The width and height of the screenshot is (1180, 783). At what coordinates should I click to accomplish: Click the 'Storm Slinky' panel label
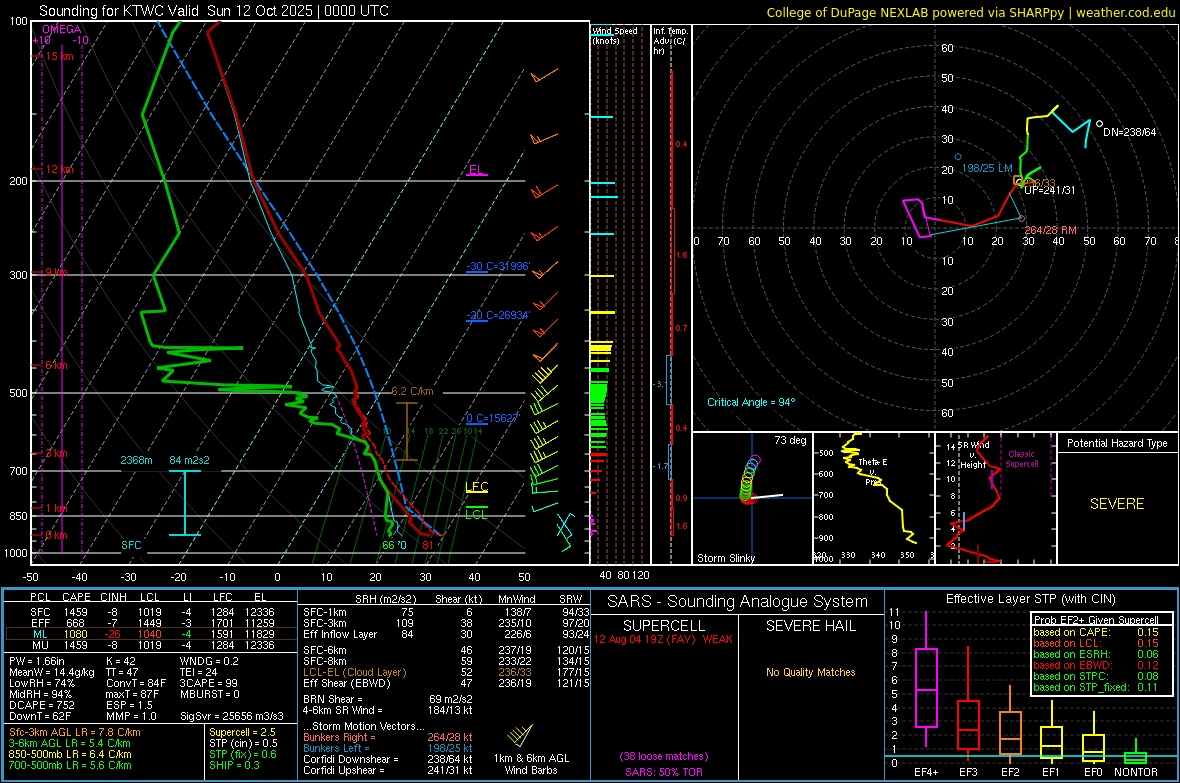pyautogui.click(x=725, y=558)
